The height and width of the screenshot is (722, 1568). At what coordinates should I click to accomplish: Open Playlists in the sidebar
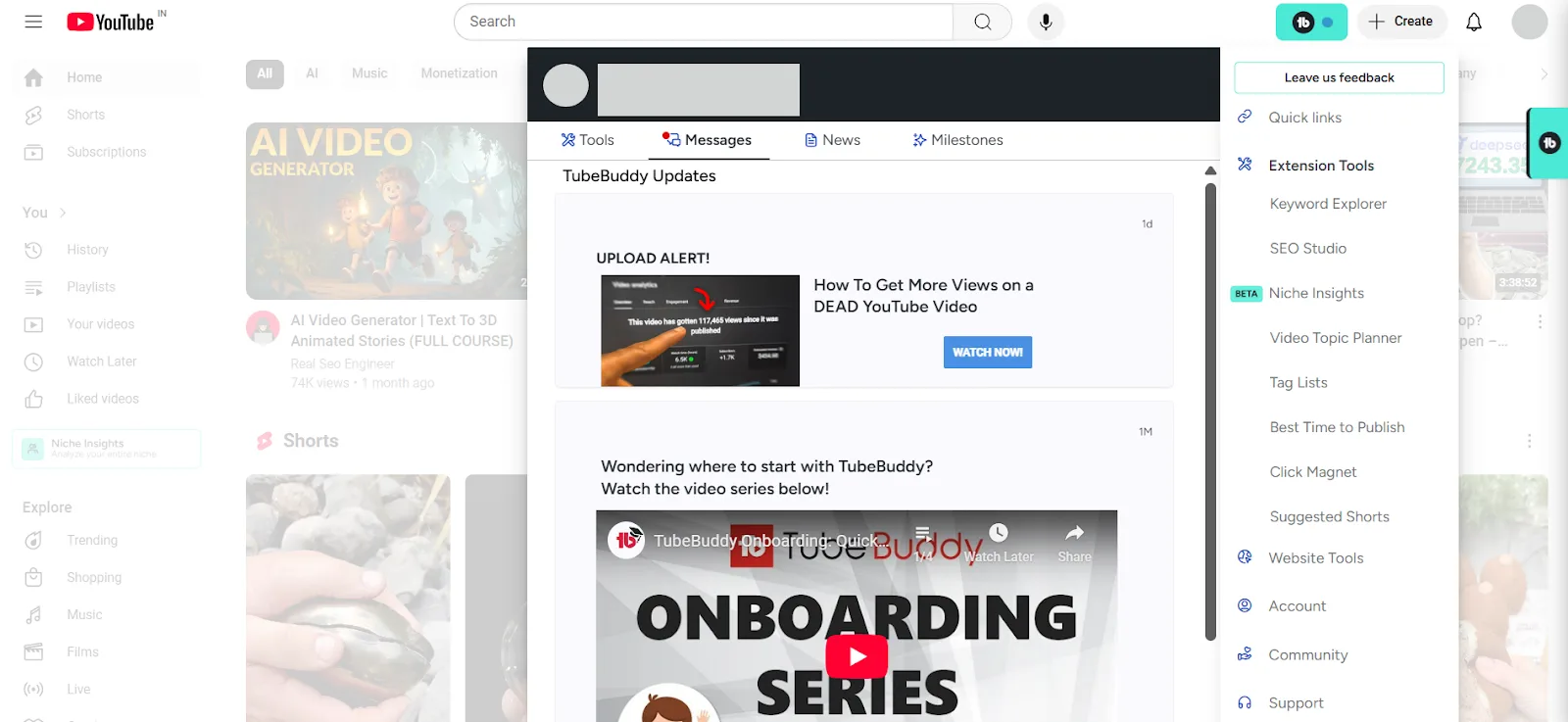[106, 287]
